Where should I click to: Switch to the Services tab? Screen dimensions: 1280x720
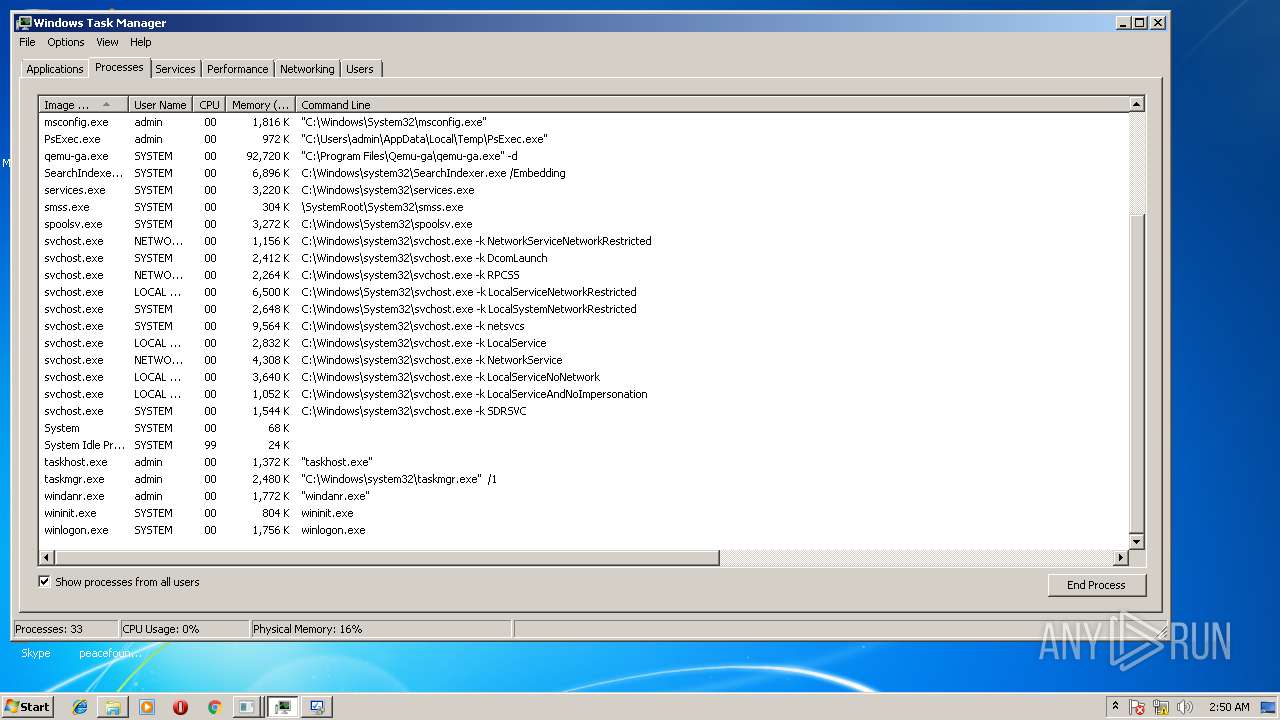click(x=175, y=69)
